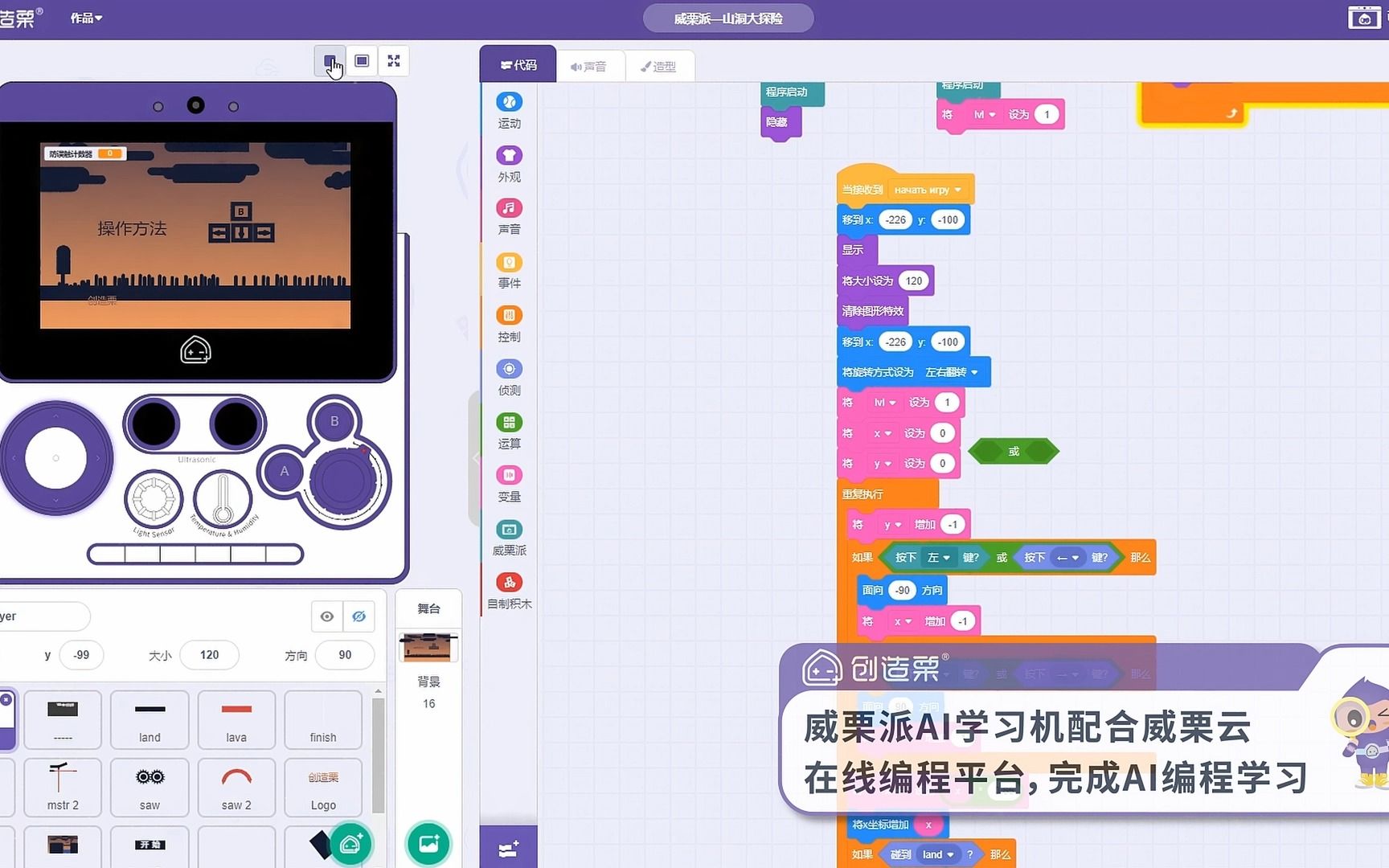Select the mstr 2 sprite thumbnail
The width and height of the screenshot is (1389, 868).
tap(63, 788)
